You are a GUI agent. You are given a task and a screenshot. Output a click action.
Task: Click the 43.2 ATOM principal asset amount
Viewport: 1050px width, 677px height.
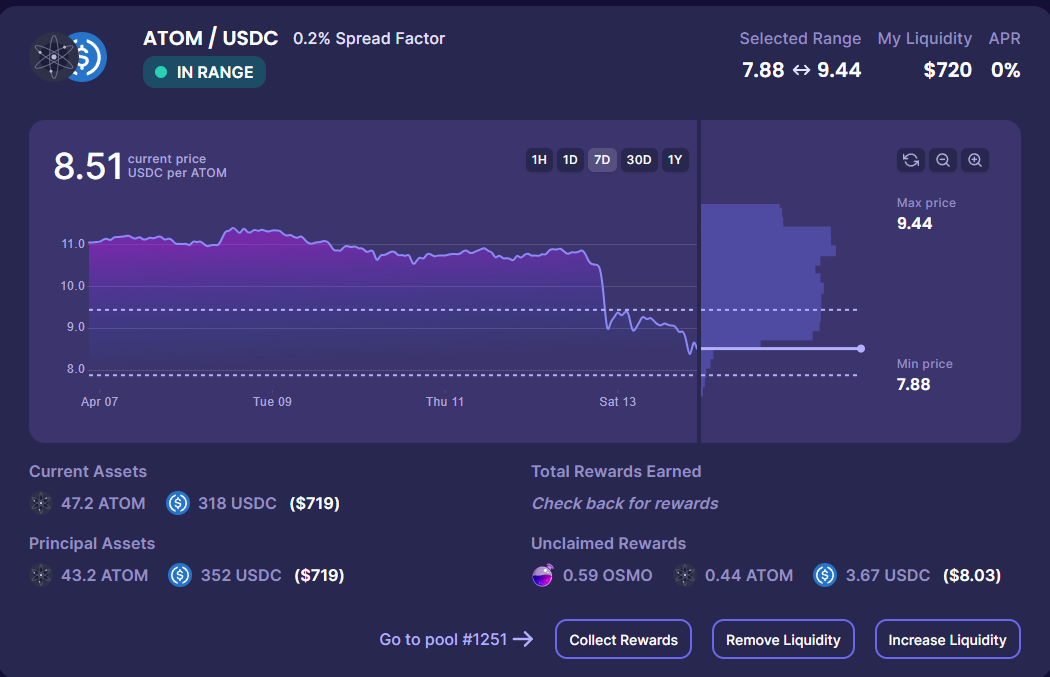[x=104, y=575]
